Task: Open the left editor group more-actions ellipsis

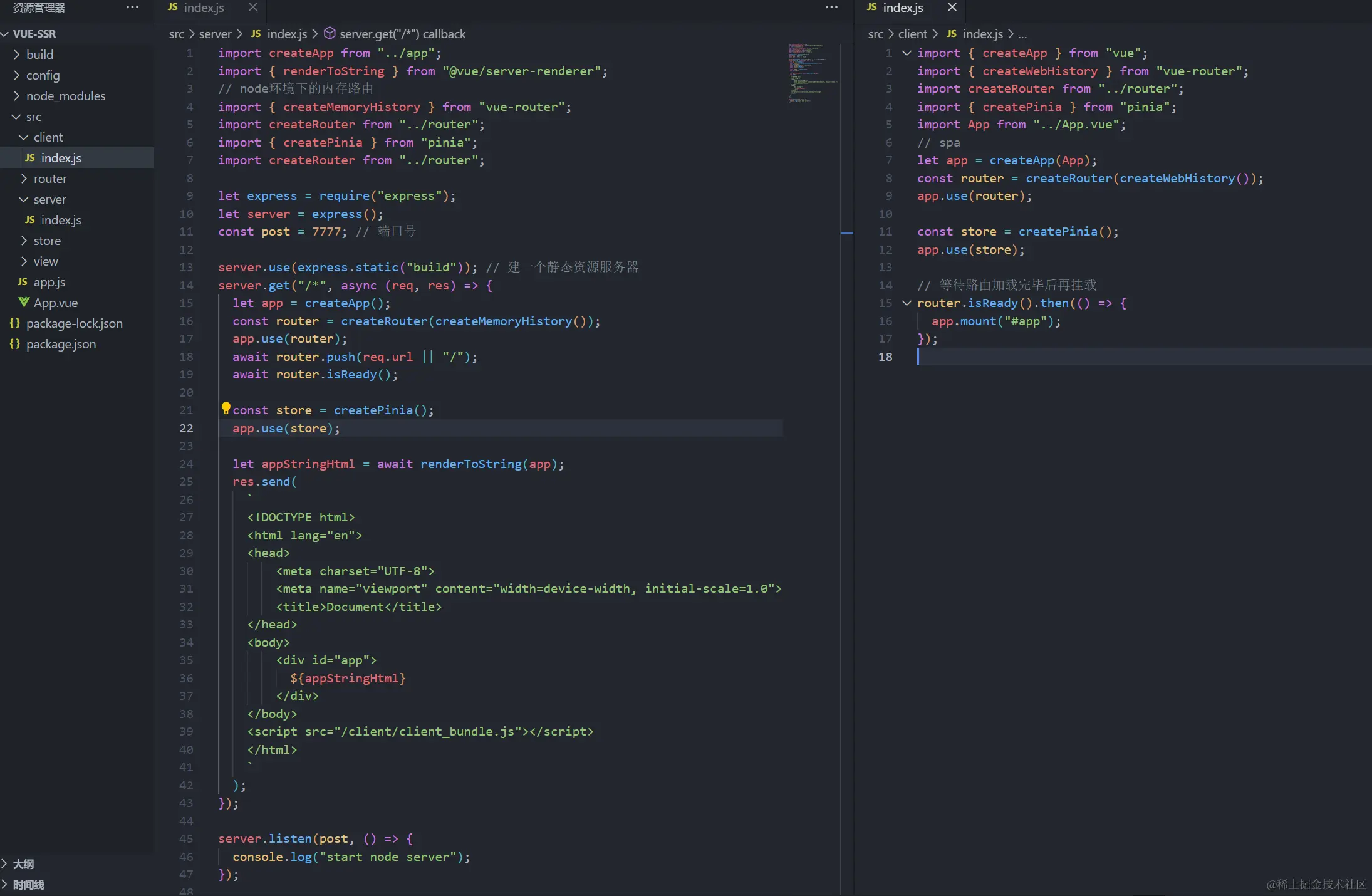Action: coord(831,8)
